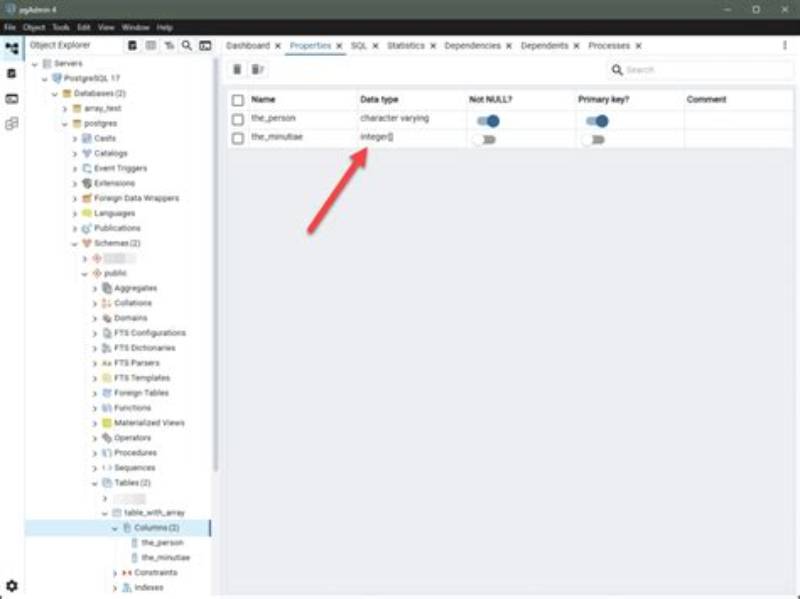Switch to the SQL tab
The image size is (800, 599).
click(x=359, y=45)
